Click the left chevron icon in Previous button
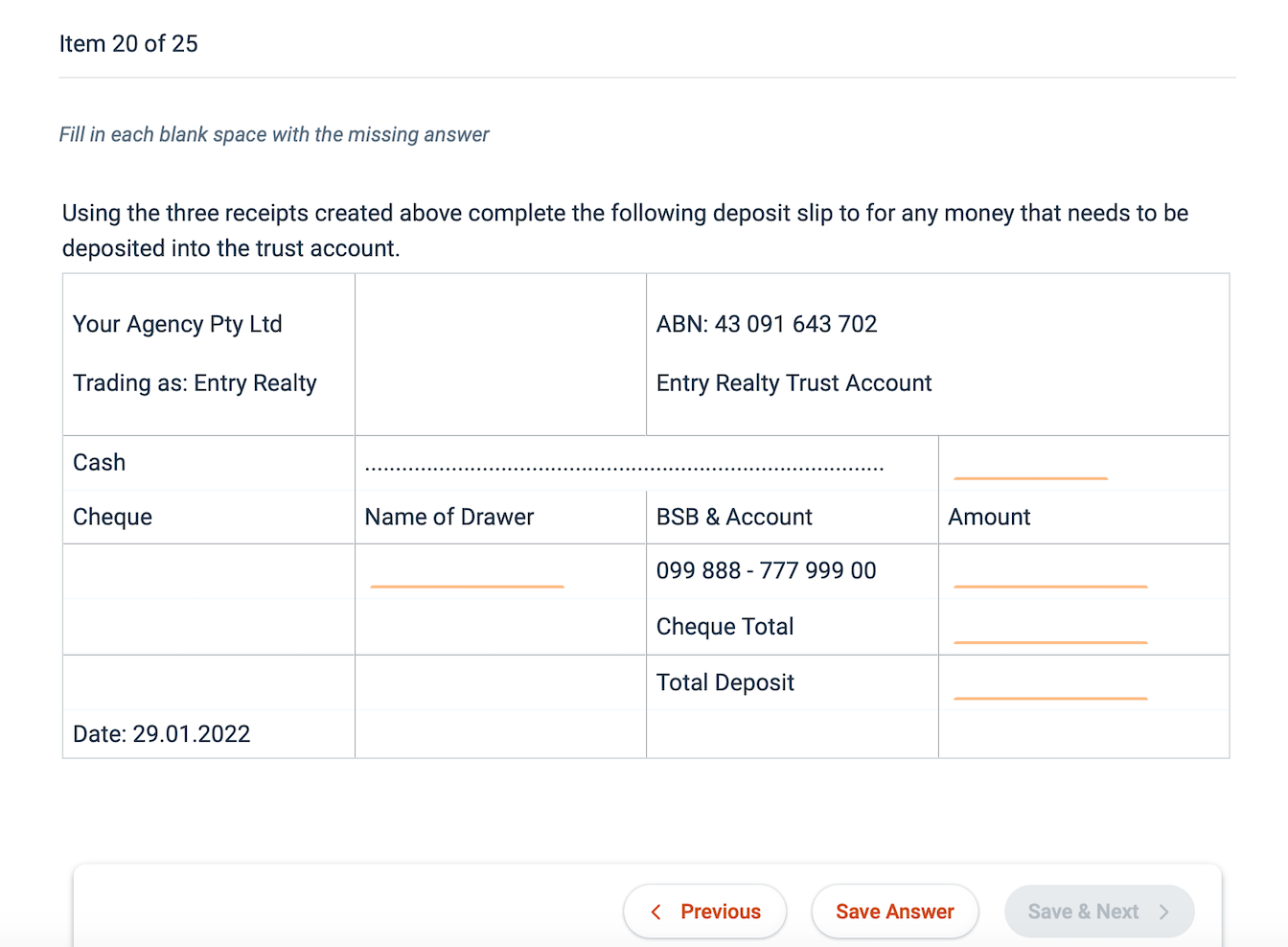 click(656, 912)
